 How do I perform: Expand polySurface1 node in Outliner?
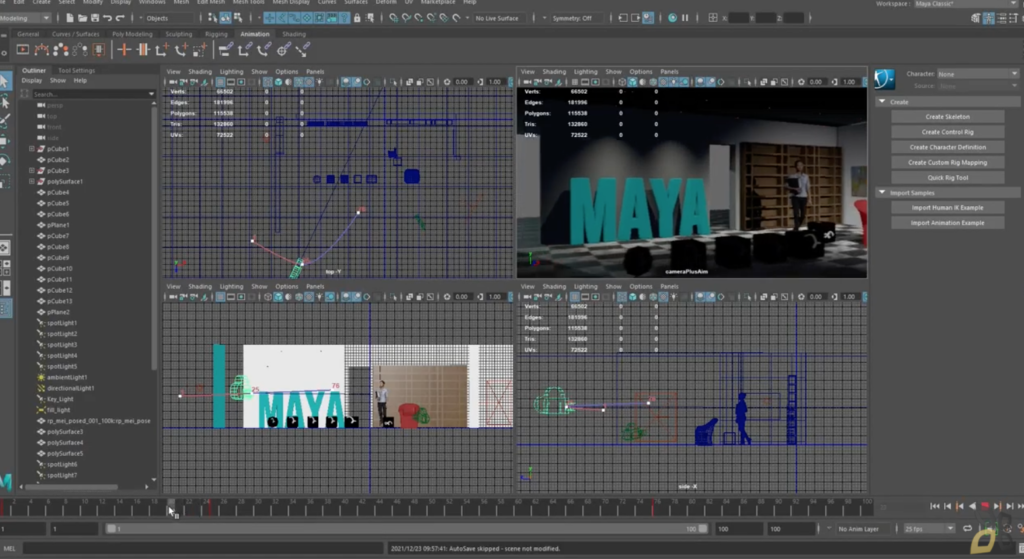click(32, 182)
